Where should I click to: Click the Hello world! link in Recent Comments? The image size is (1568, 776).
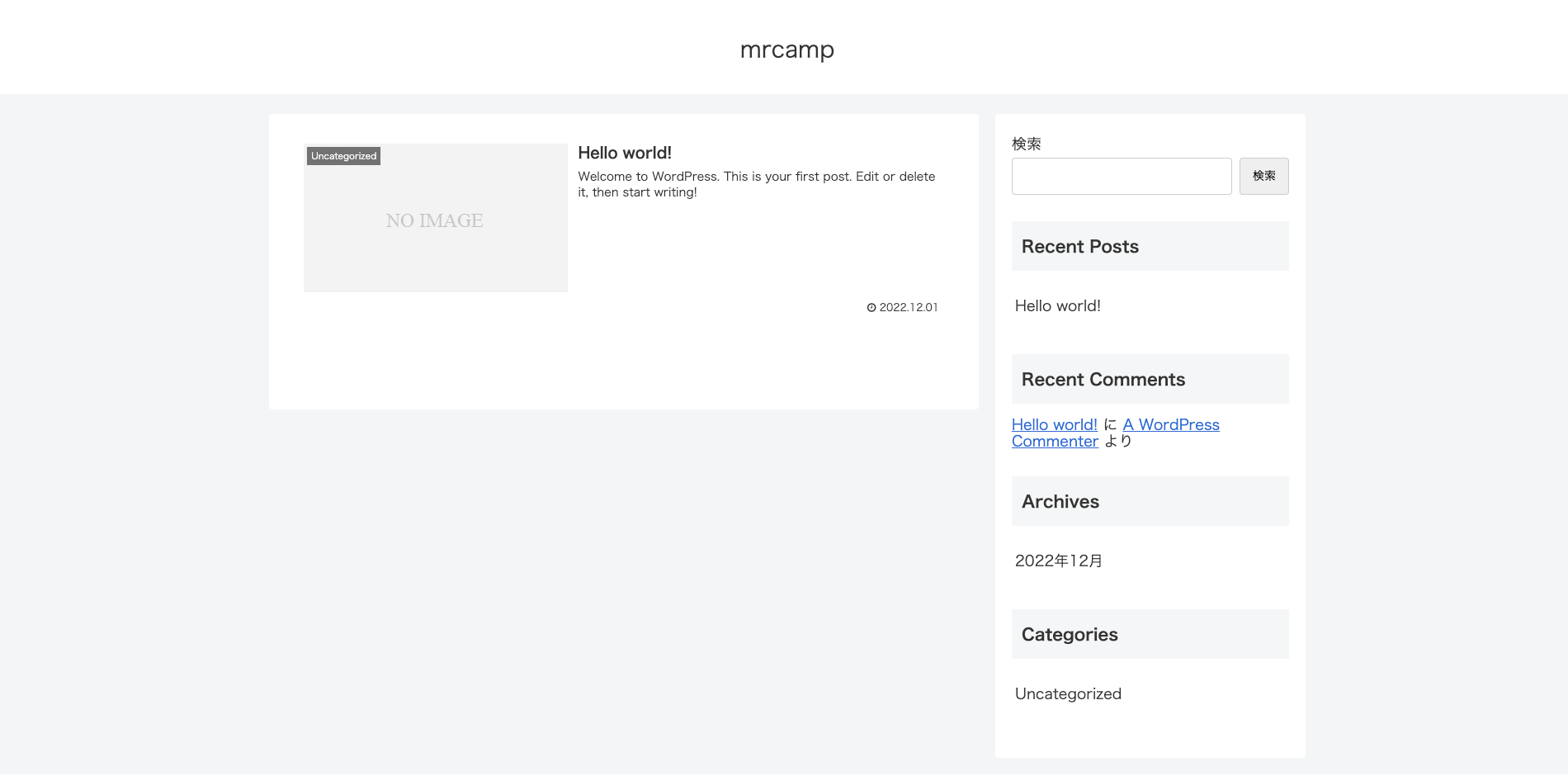click(x=1054, y=424)
